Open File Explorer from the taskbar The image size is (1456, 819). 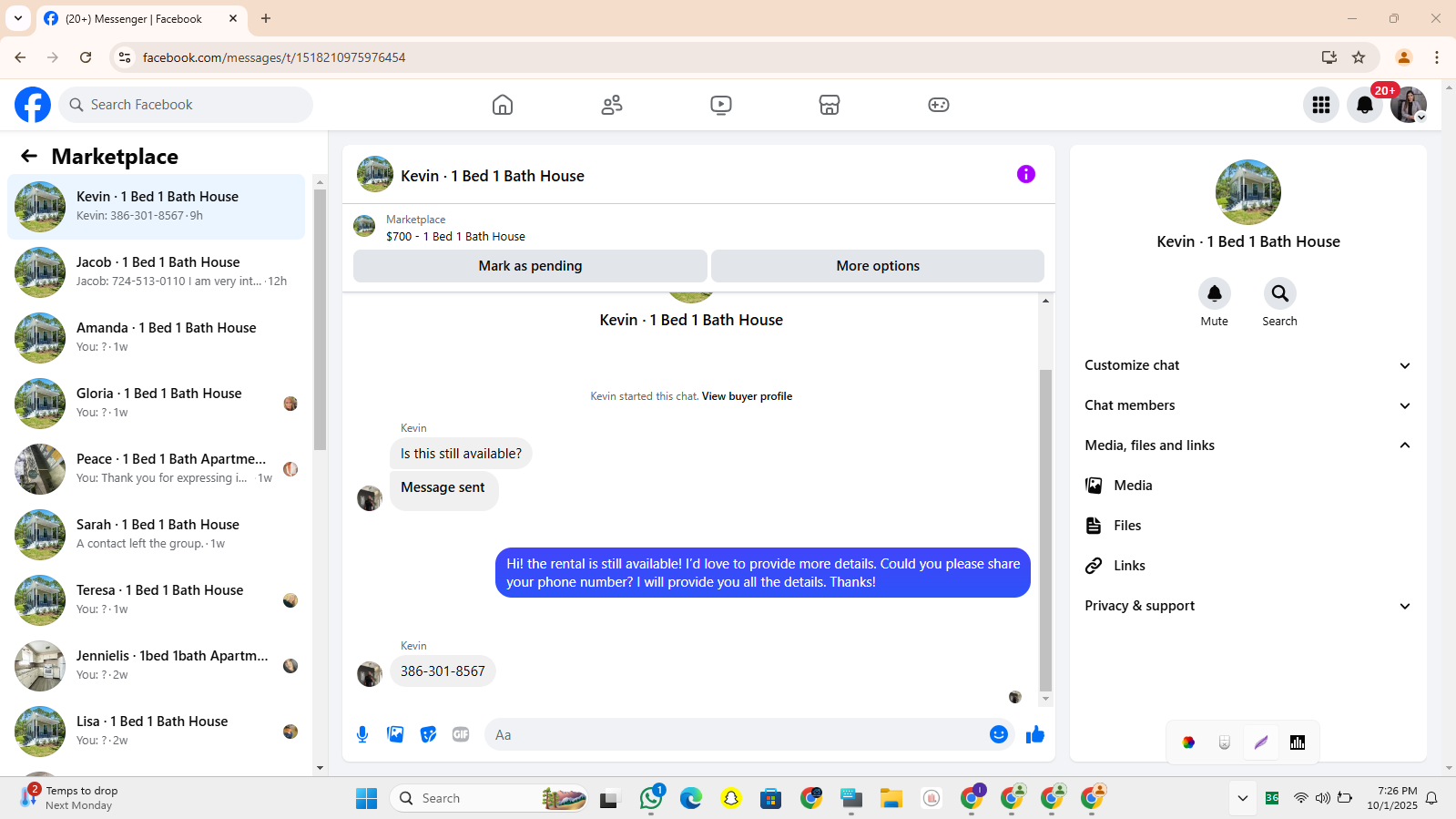tap(891, 798)
